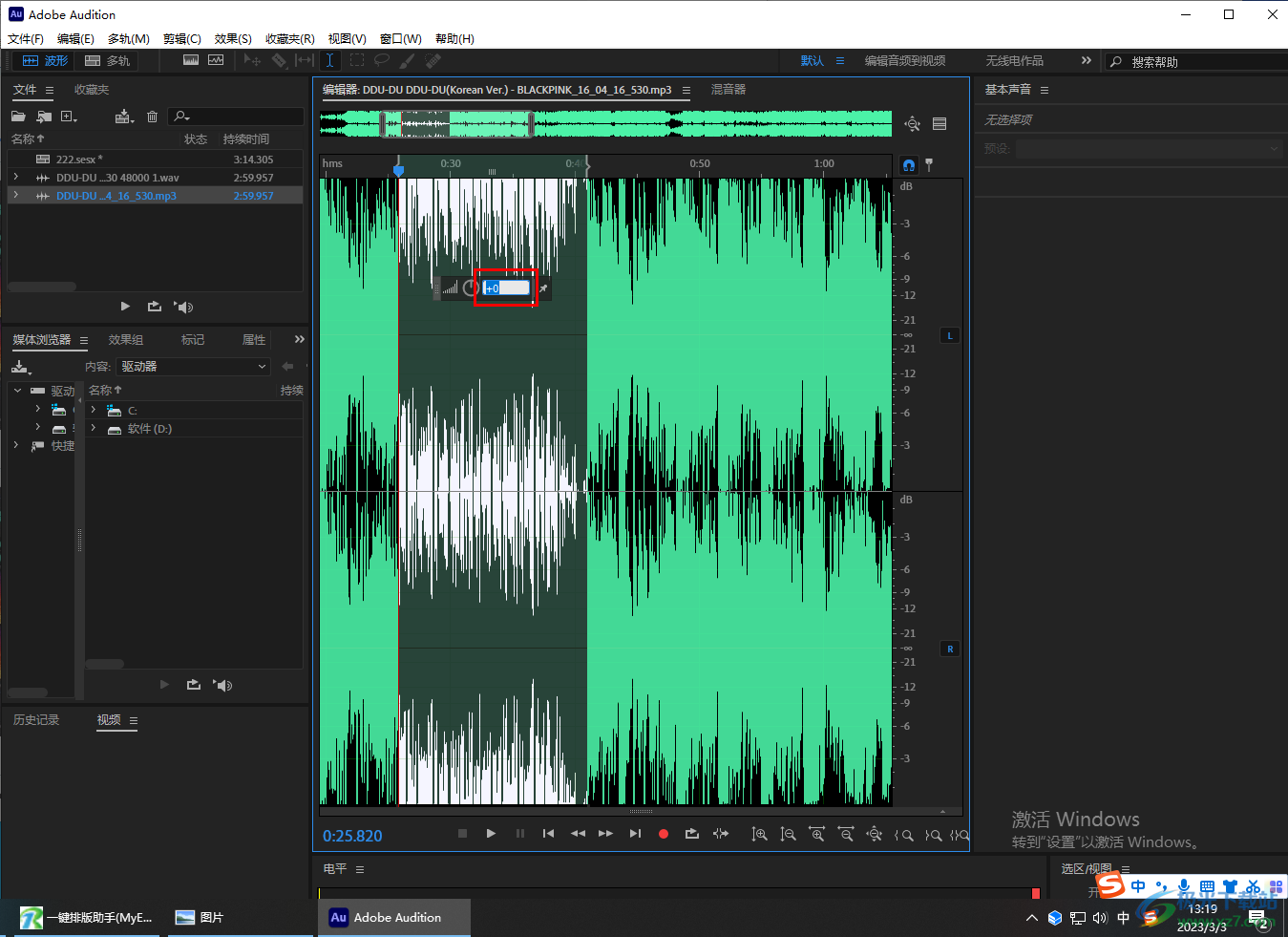The height and width of the screenshot is (937, 1288).
Task: Play audio from the transport bar
Action: 491,834
